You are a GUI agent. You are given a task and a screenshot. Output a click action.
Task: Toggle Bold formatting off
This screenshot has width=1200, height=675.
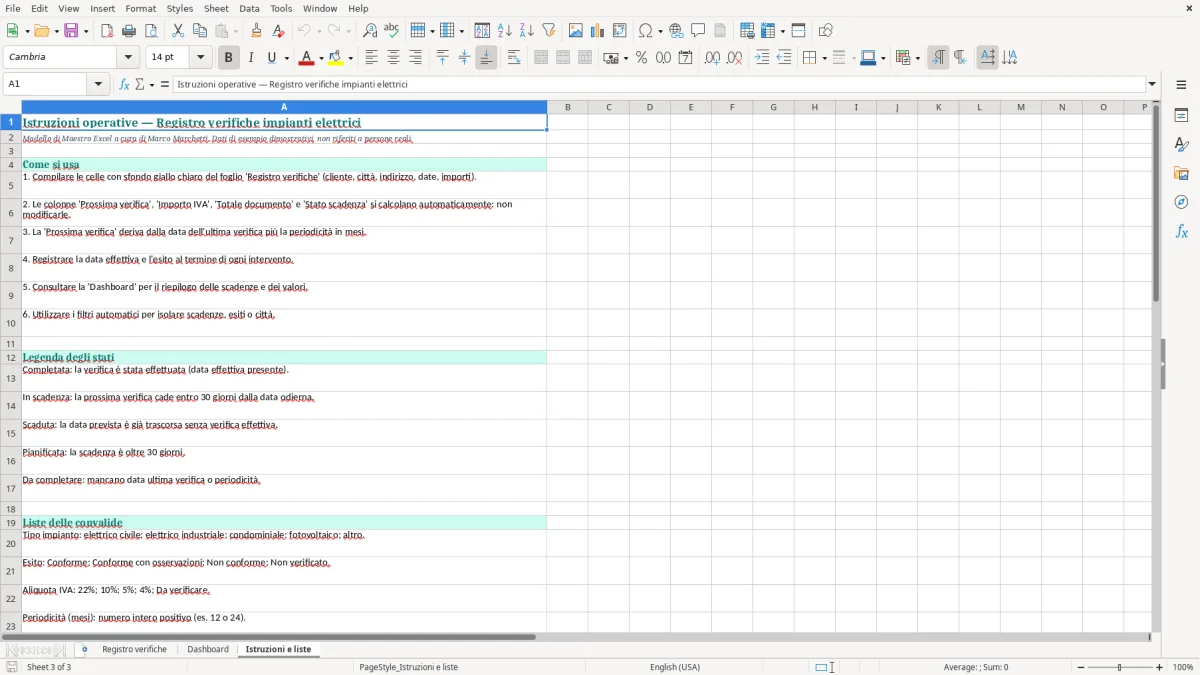pyautogui.click(x=229, y=58)
